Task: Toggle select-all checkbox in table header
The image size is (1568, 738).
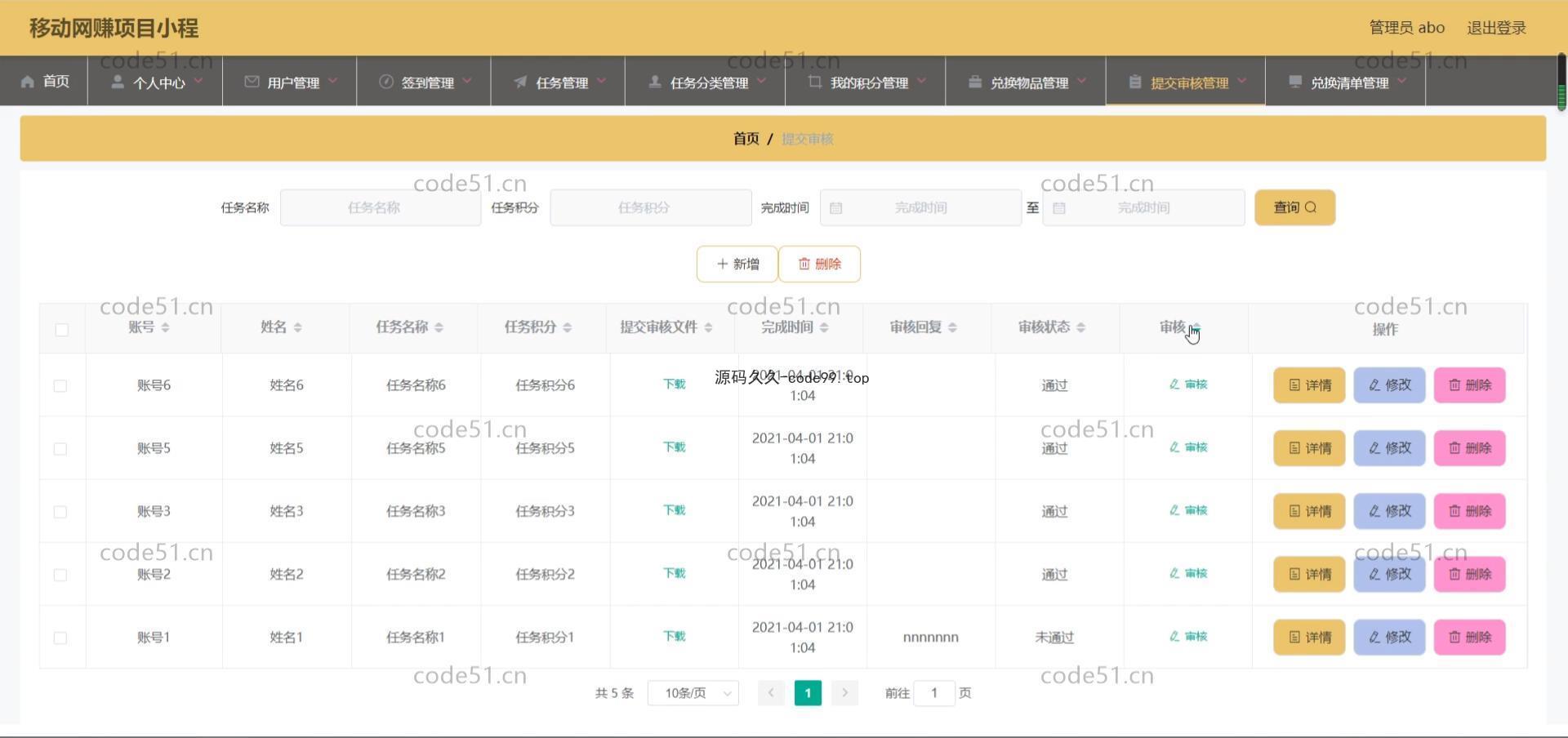Action: 62,330
